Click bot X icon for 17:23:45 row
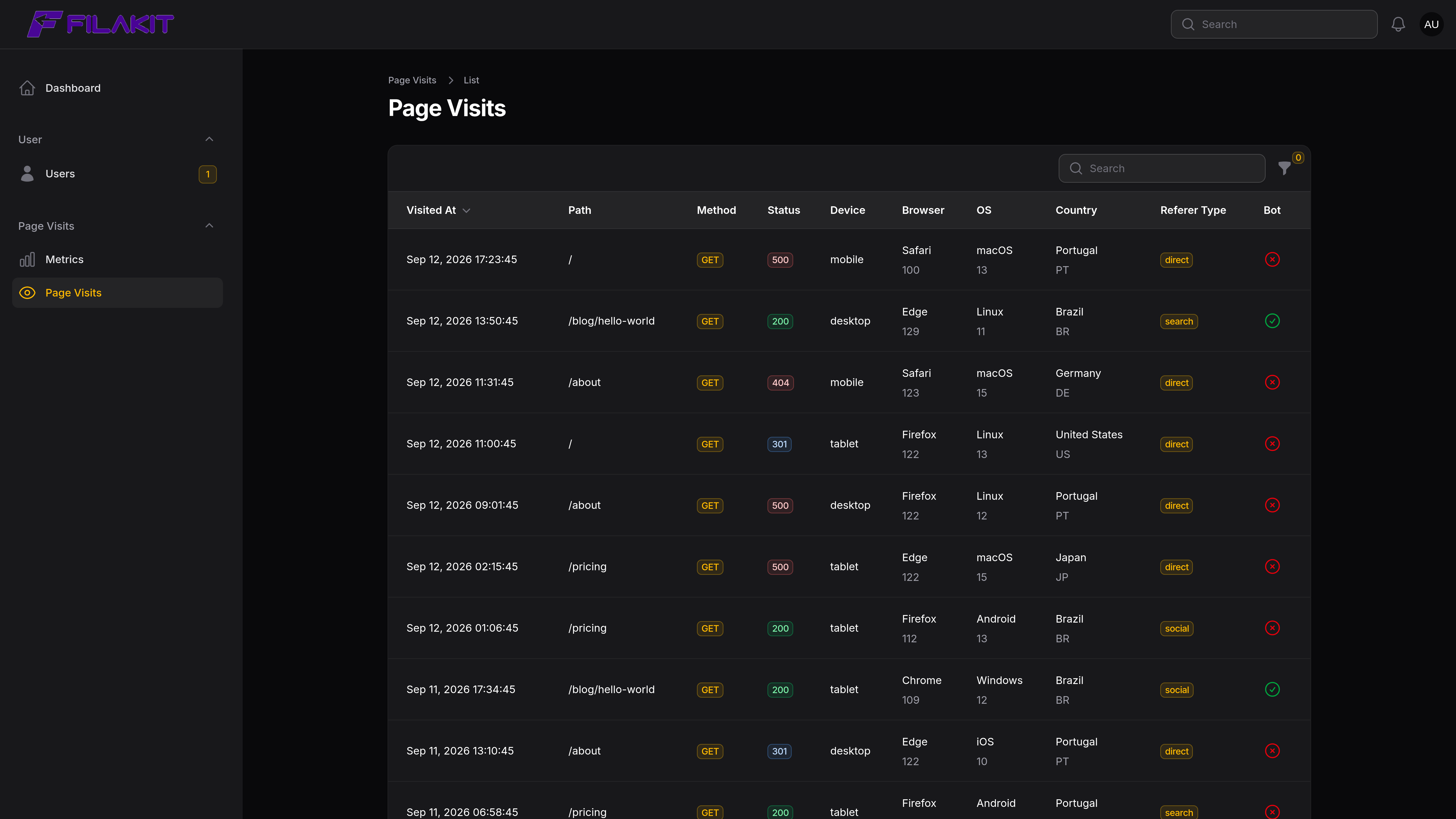Viewport: 1456px width, 819px height. tap(1272, 259)
